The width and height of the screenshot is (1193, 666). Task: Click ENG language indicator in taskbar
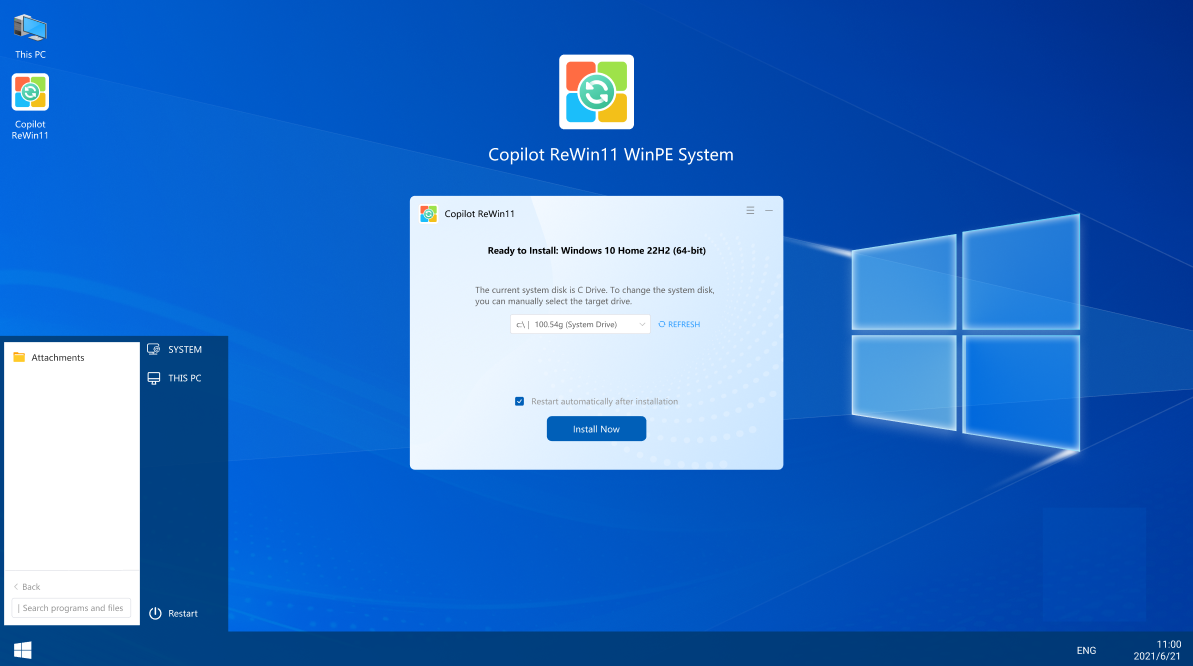1086,650
